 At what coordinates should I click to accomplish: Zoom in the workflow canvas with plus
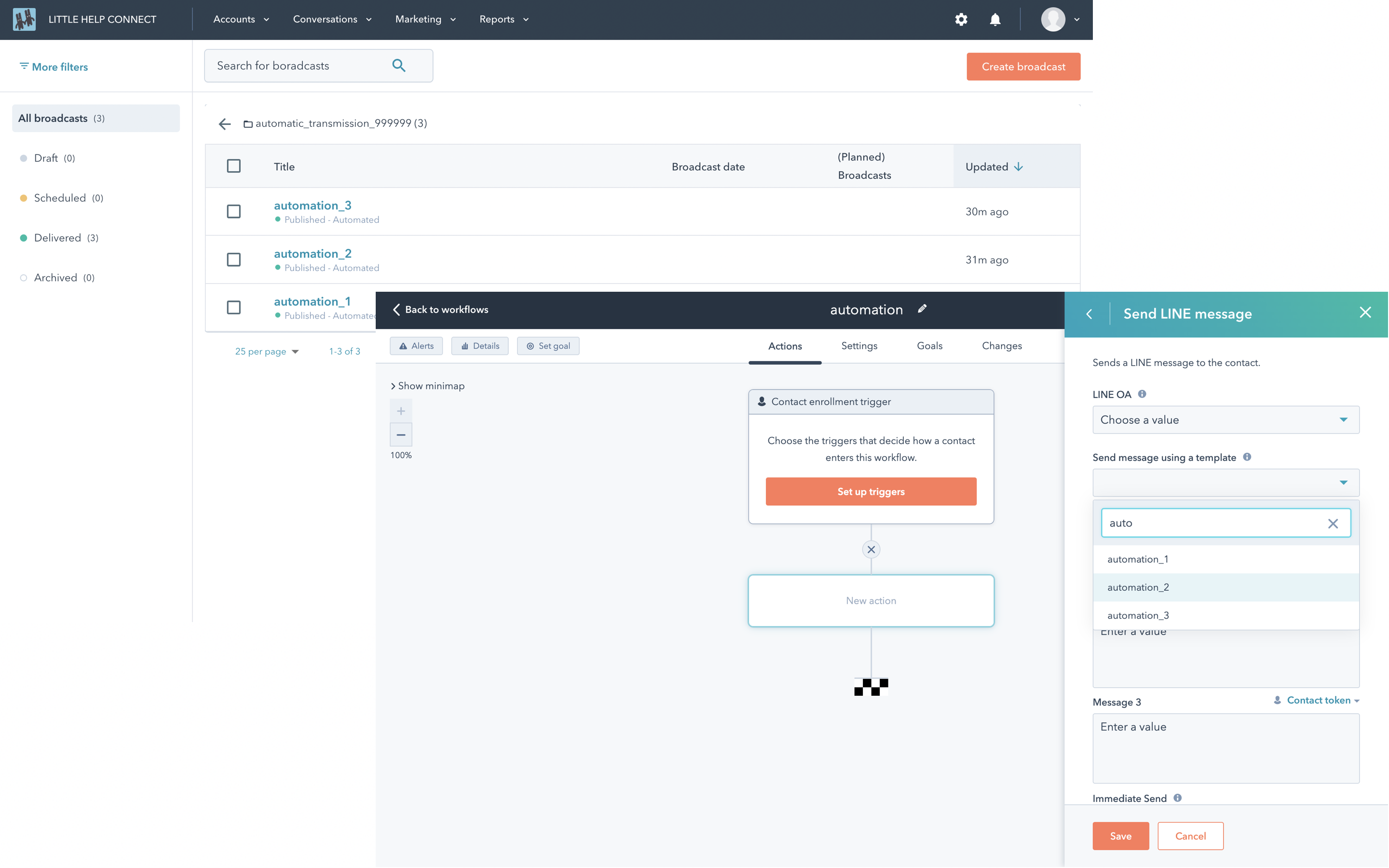tap(401, 411)
